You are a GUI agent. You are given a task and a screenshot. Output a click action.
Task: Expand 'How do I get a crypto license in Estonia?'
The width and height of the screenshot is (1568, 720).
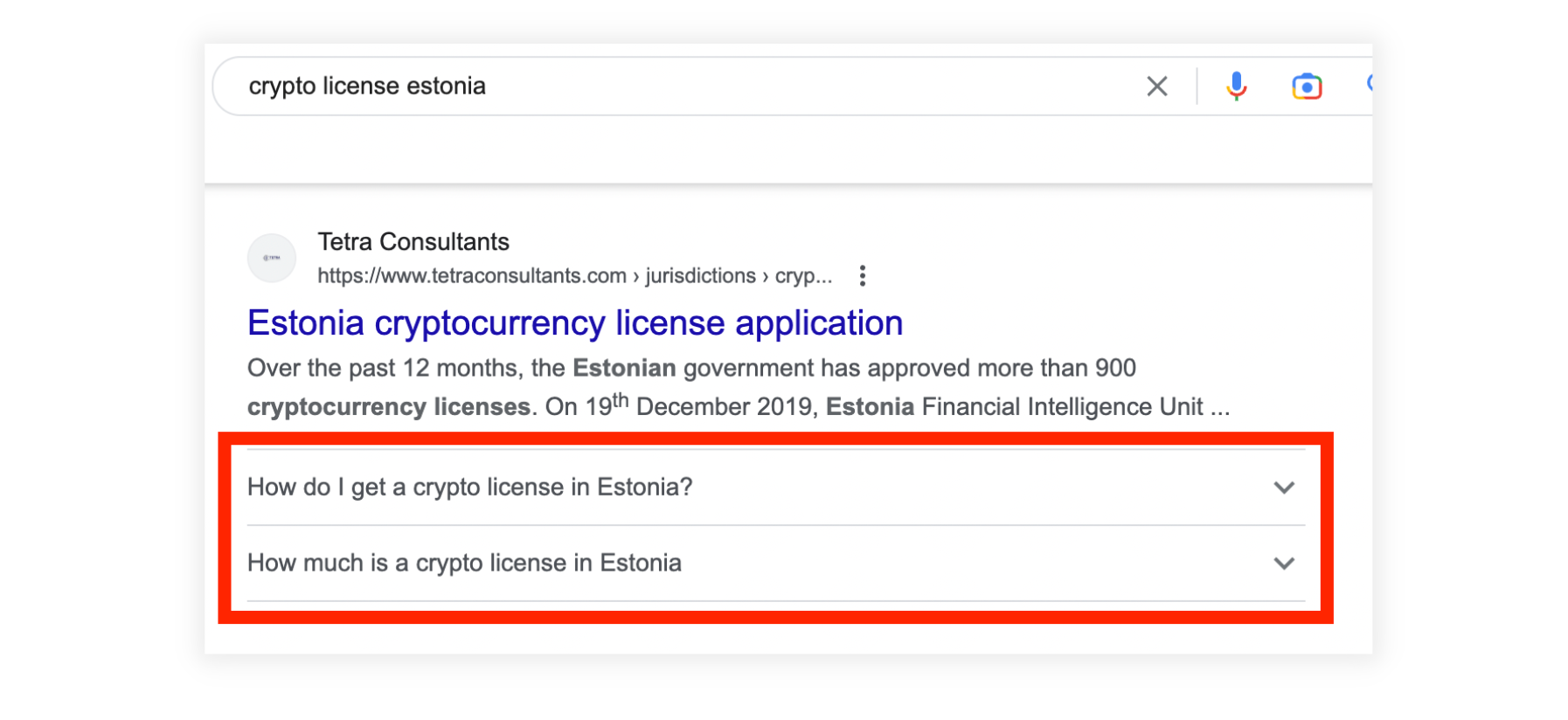coord(776,488)
